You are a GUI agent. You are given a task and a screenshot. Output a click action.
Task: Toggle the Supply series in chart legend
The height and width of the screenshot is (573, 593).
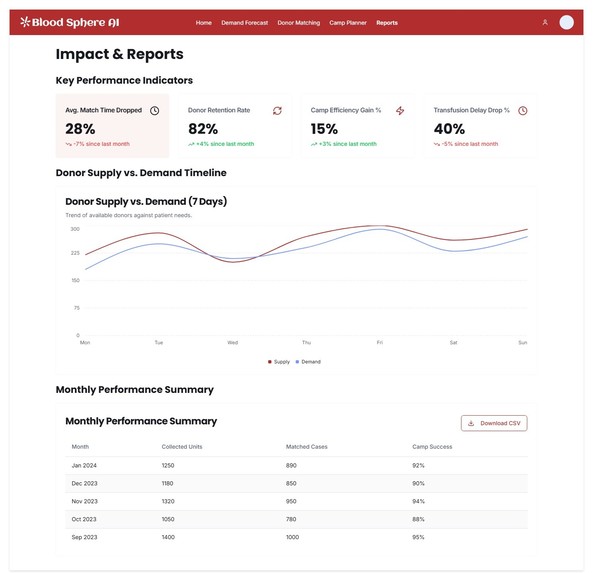pyautogui.click(x=279, y=362)
